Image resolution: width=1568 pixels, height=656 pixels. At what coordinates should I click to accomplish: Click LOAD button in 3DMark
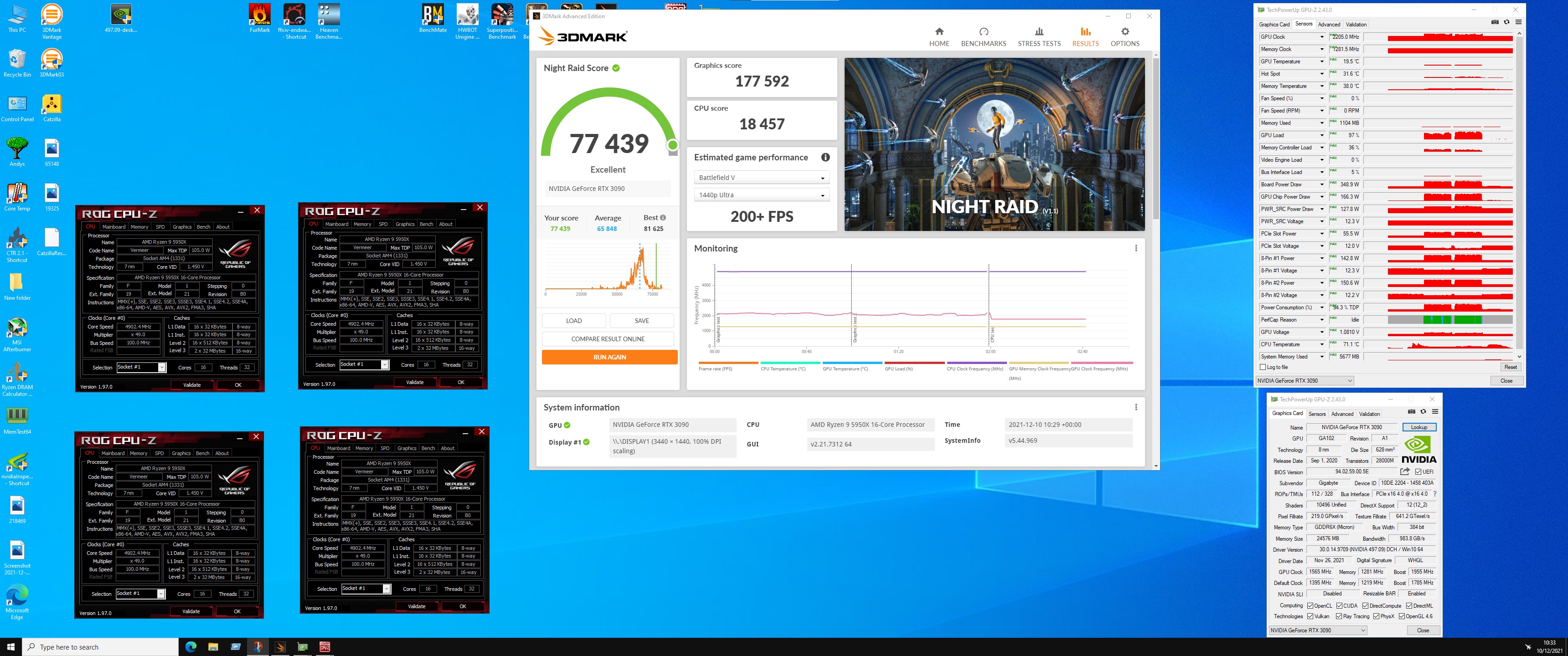tap(573, 321)
